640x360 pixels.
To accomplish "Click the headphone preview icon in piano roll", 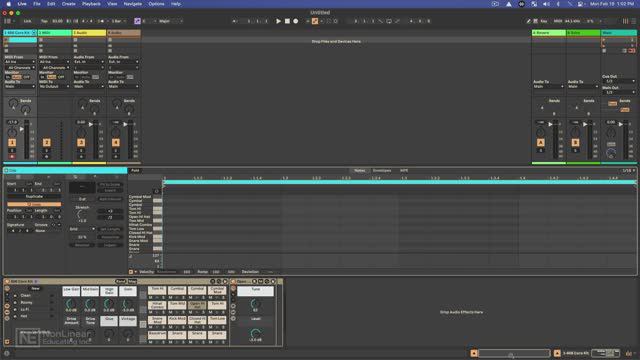I will point(156,191).
